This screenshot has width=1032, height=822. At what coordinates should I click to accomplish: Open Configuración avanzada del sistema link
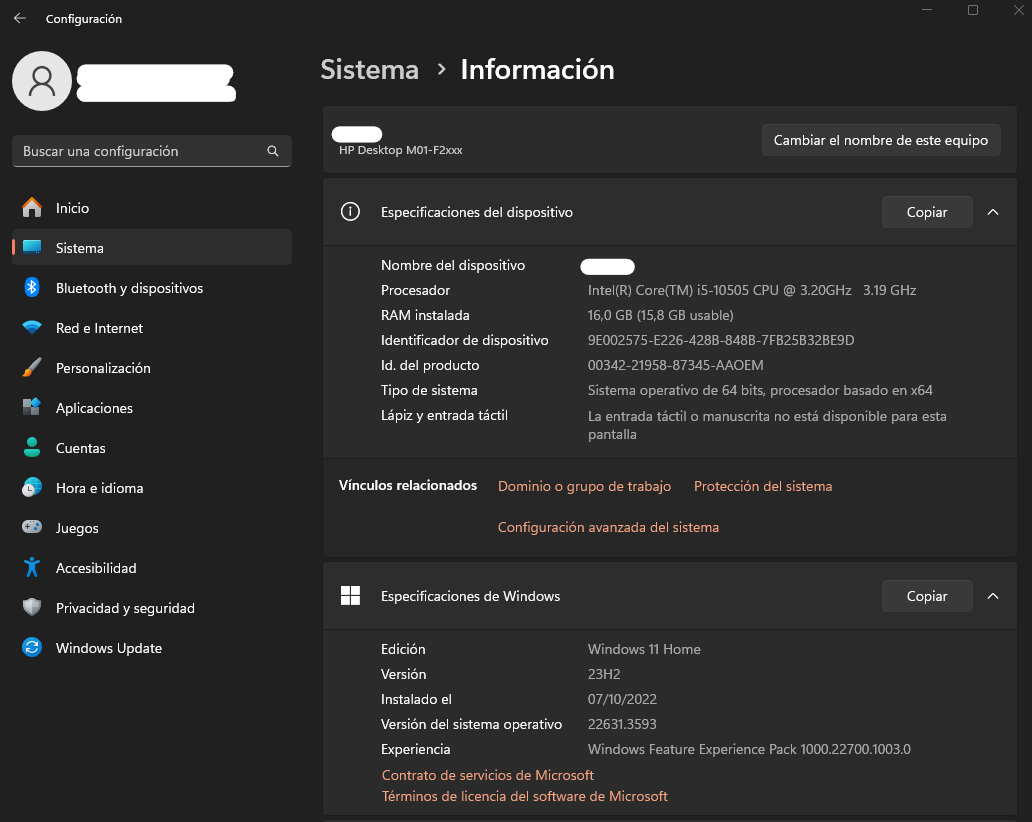pyautogui.click(x=608, y=527)
